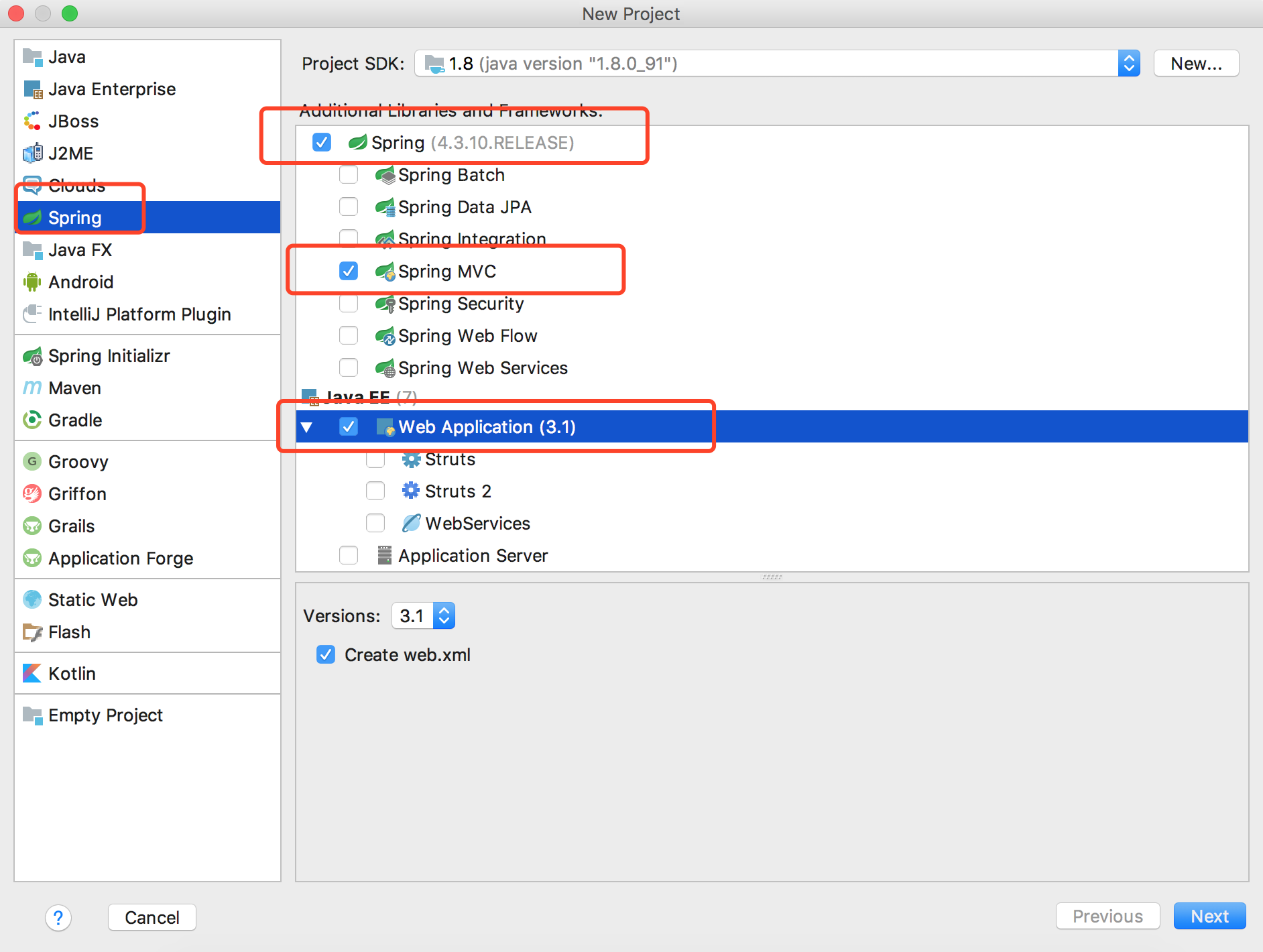
Task: Enable the Spring Batch checkbox
Action: pyautogui.click(x=349, y=175)
